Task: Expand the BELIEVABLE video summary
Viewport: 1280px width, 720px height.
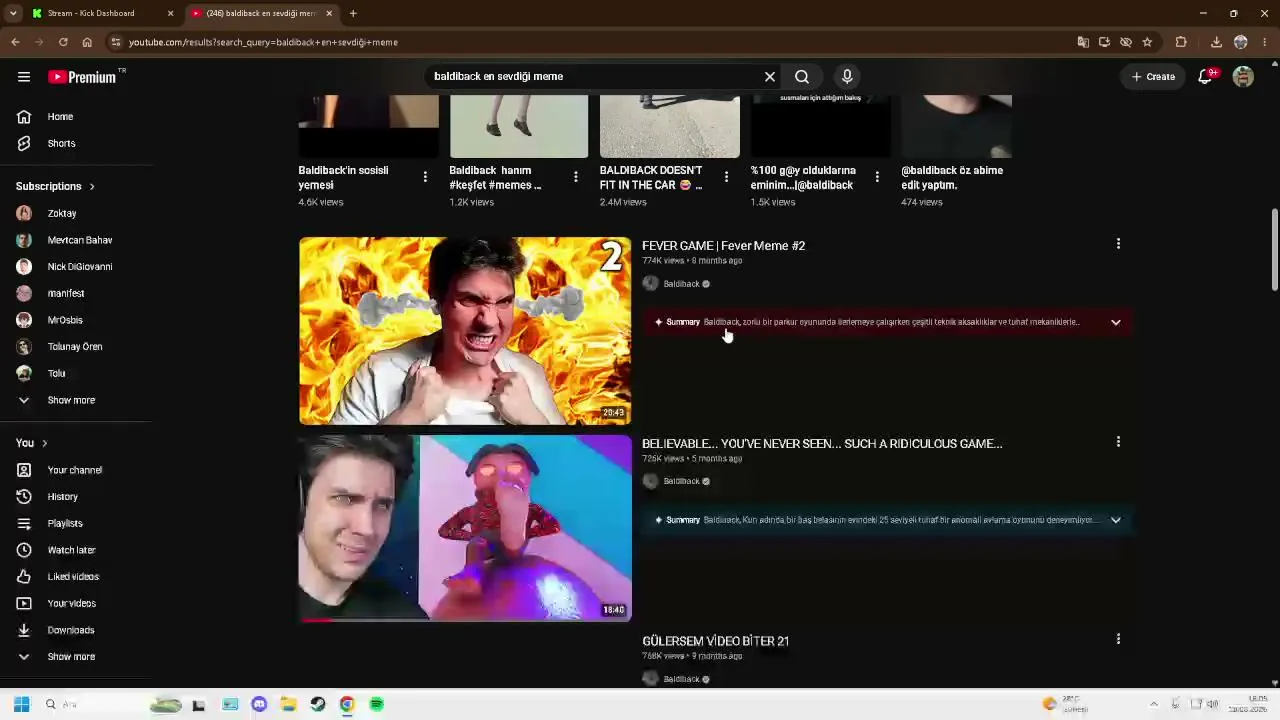Action: point(1116,520)
